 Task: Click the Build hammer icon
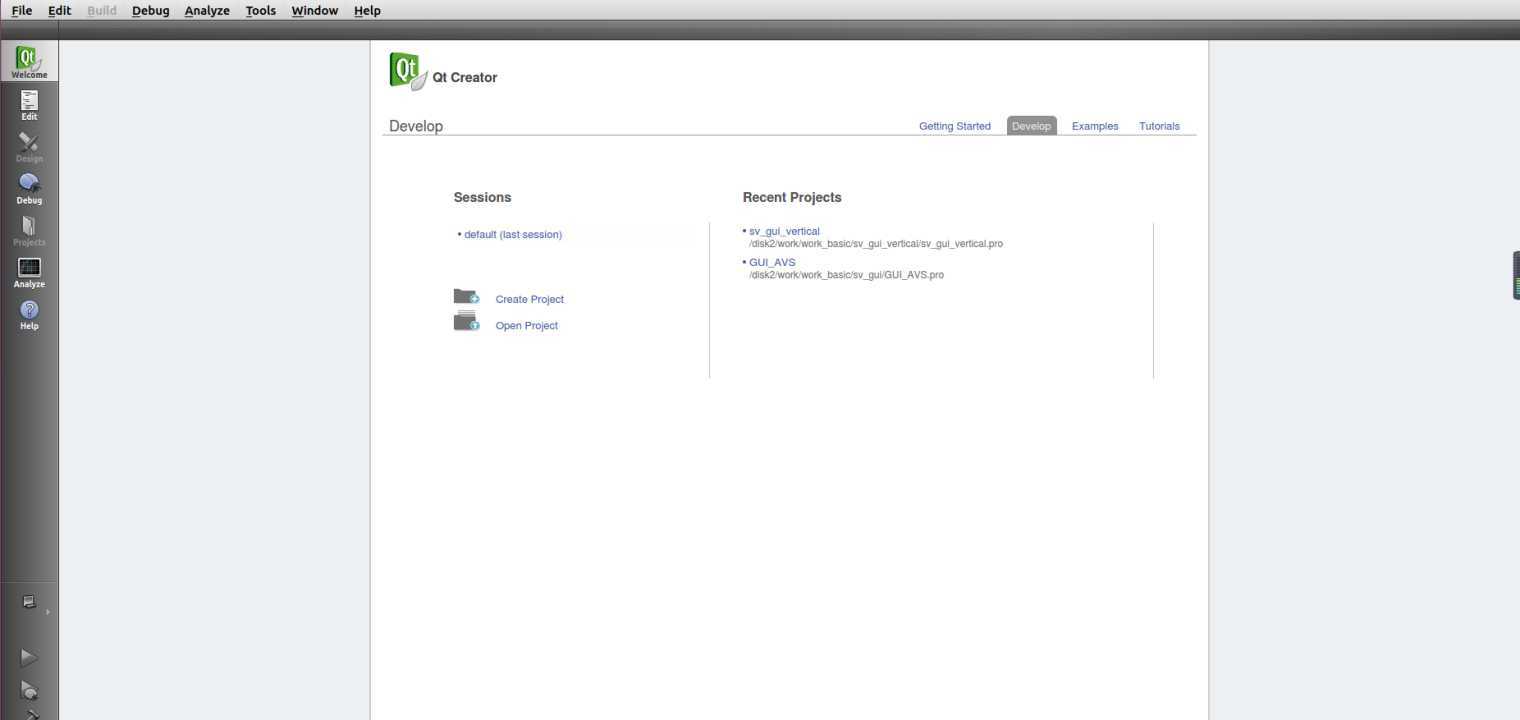pyautogui.click(x=31, y=715)
